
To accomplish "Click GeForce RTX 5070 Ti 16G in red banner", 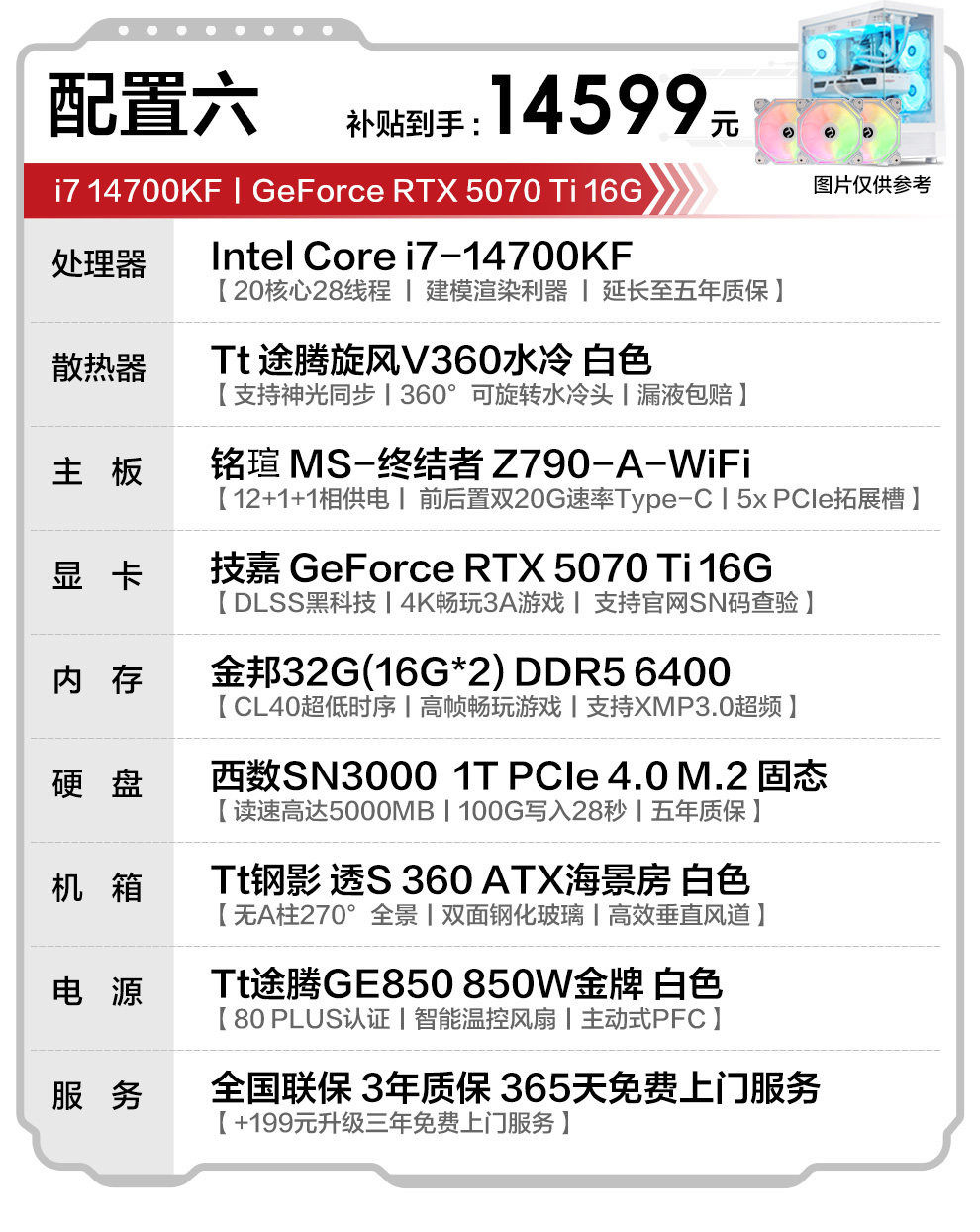I will coord(447,190).
